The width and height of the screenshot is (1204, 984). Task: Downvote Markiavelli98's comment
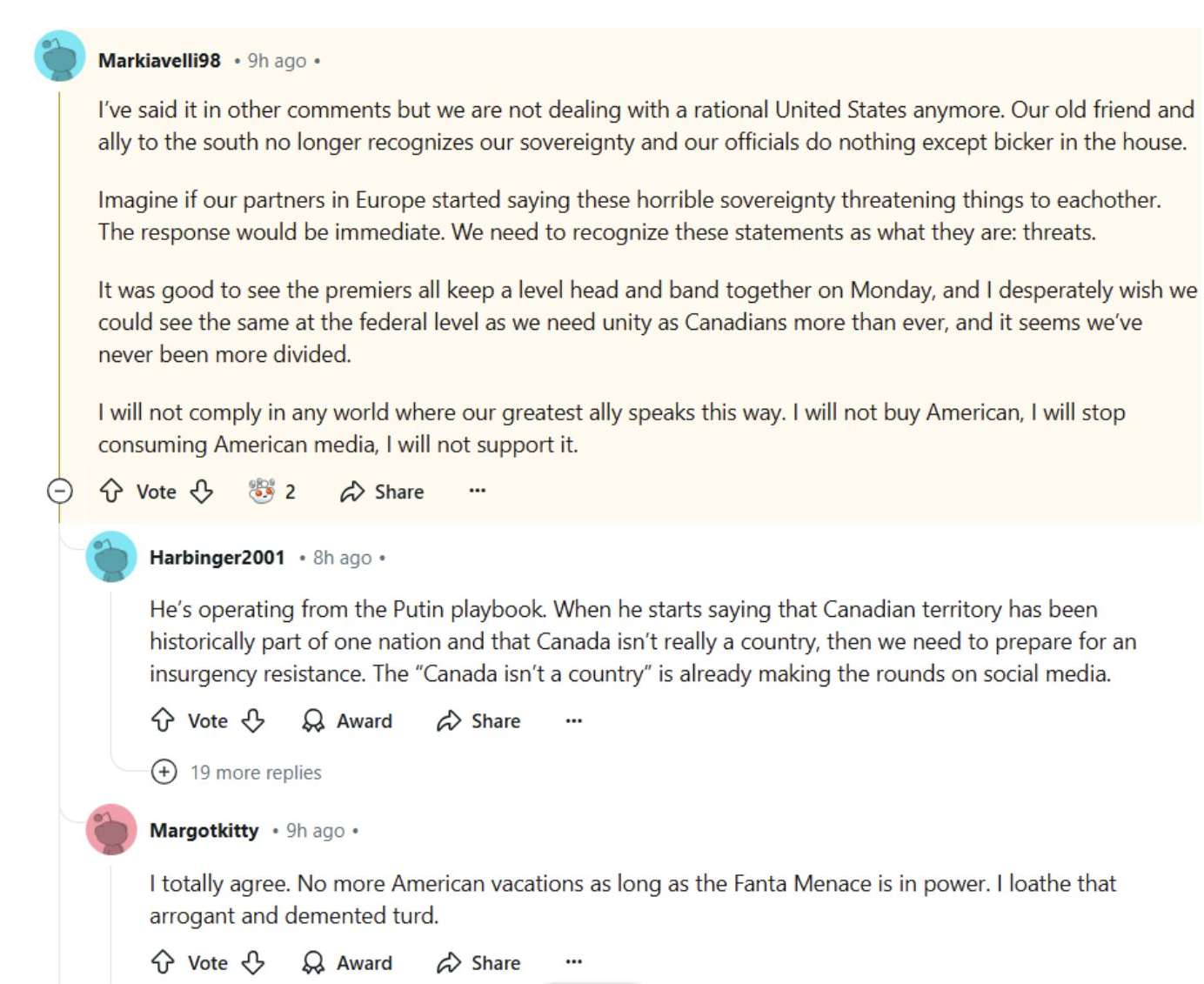(x=202, y=492)
